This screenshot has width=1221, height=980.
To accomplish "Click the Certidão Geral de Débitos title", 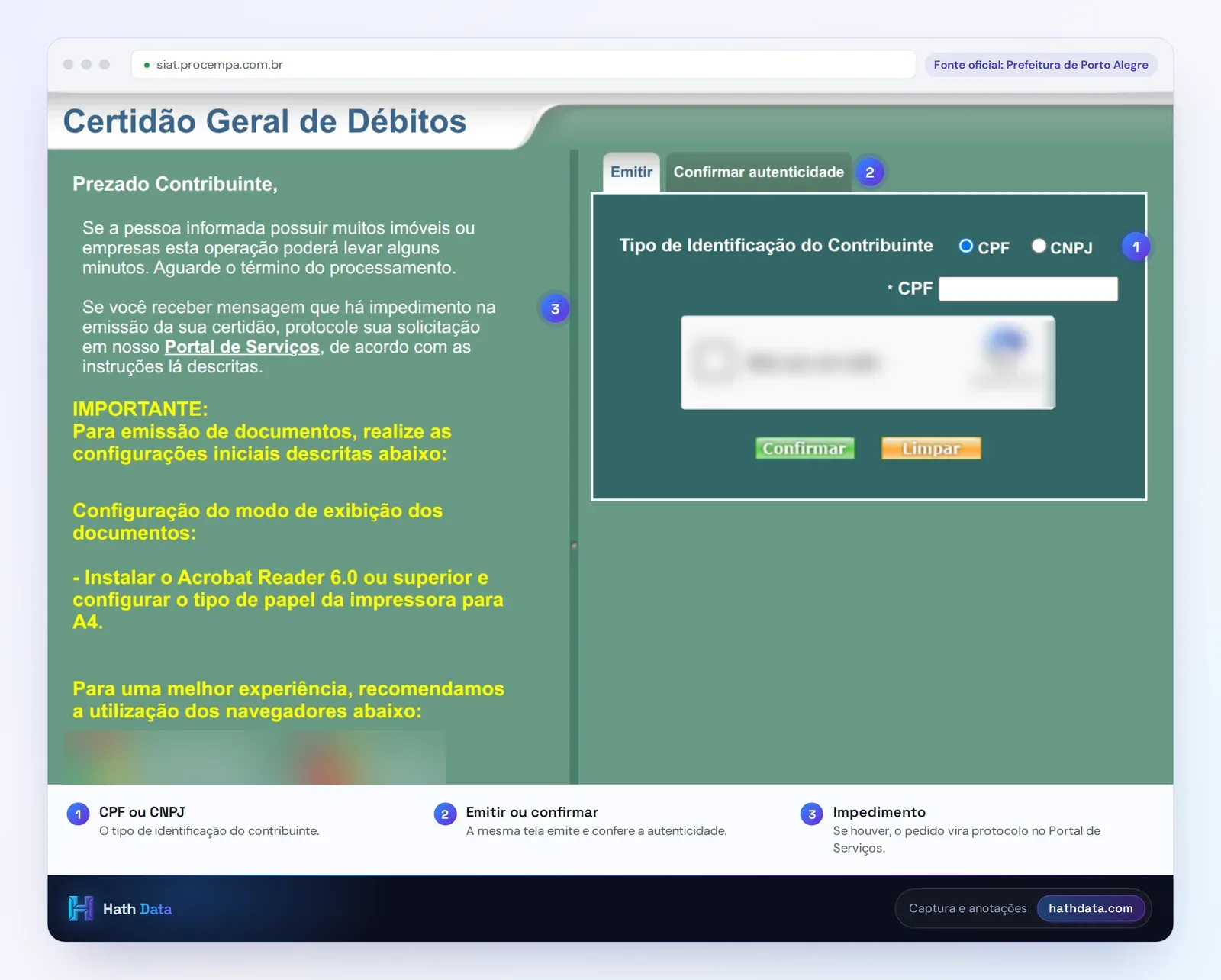I will pos(265,121).
